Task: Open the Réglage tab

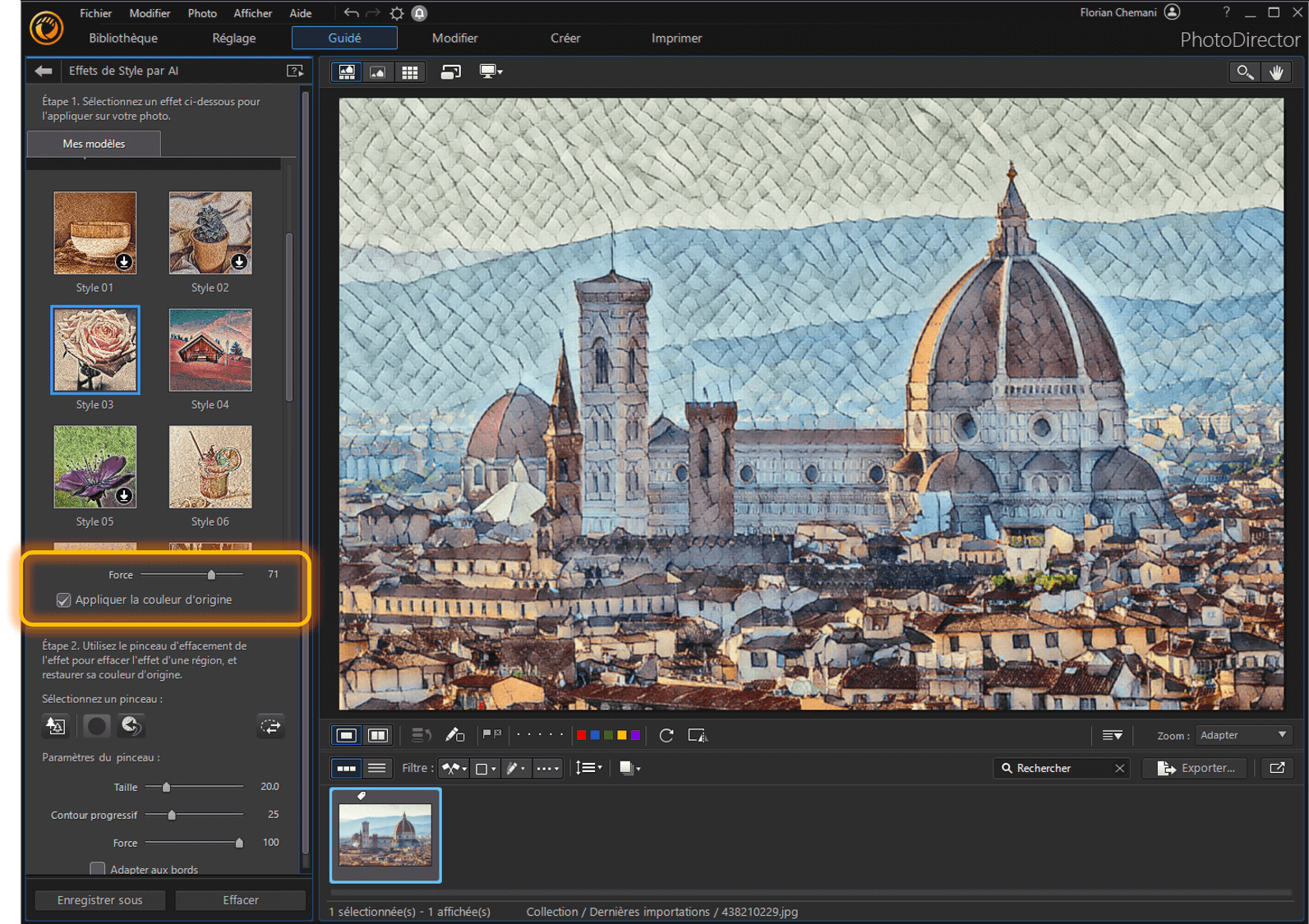Action: pos(233,38)
